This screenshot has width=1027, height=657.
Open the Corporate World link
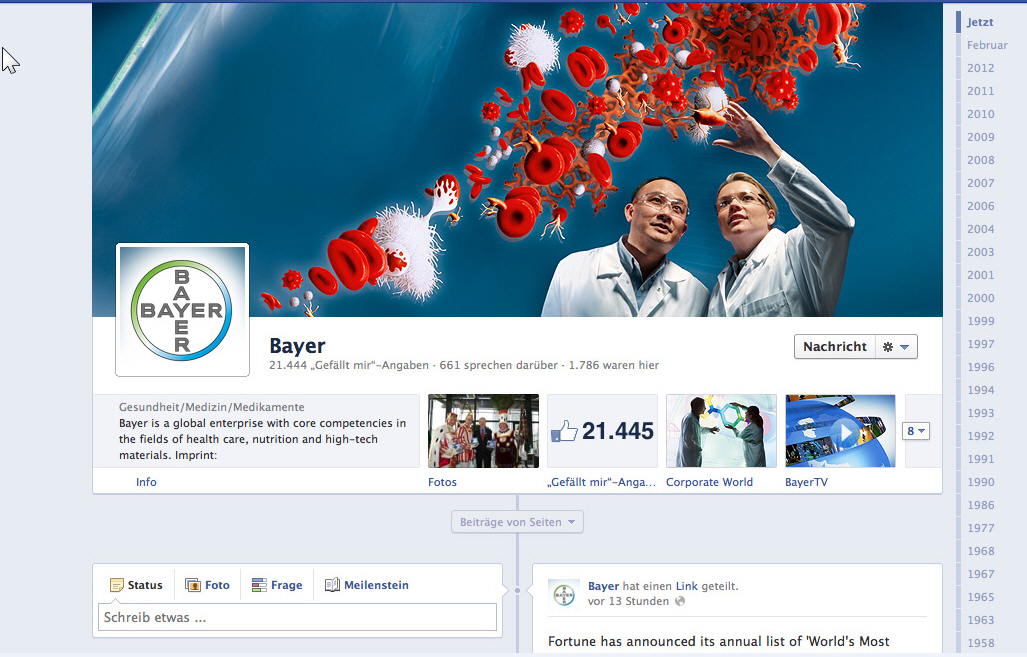(709, 482)
